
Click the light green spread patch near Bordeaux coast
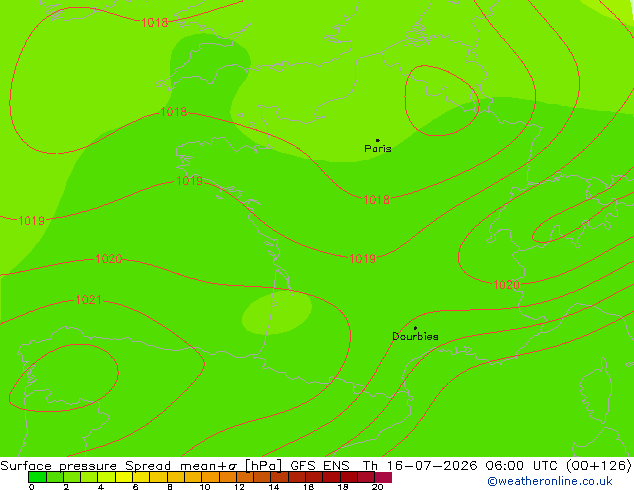277,313
